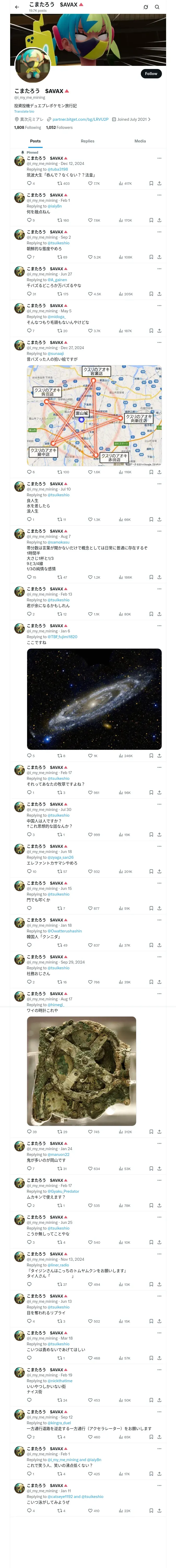Open the three-dot menu on Feb 13 post
This screenshot has height=1568, width=176.
pyautogui.click(x=159, y=589)
